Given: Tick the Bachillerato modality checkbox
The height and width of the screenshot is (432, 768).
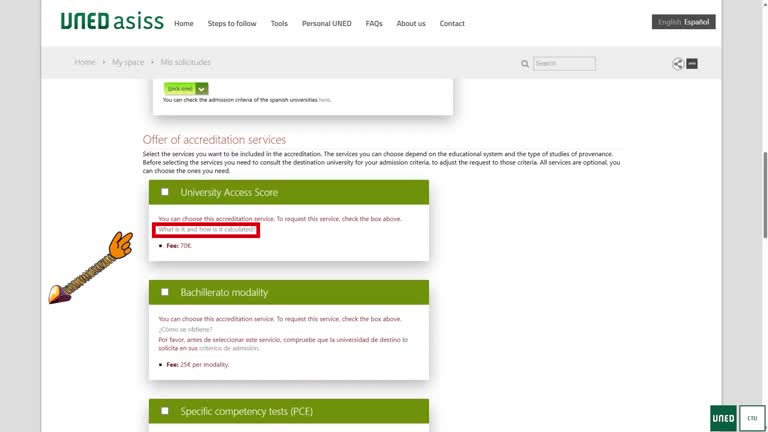Looking at the screenshot, I should (165, 293).
